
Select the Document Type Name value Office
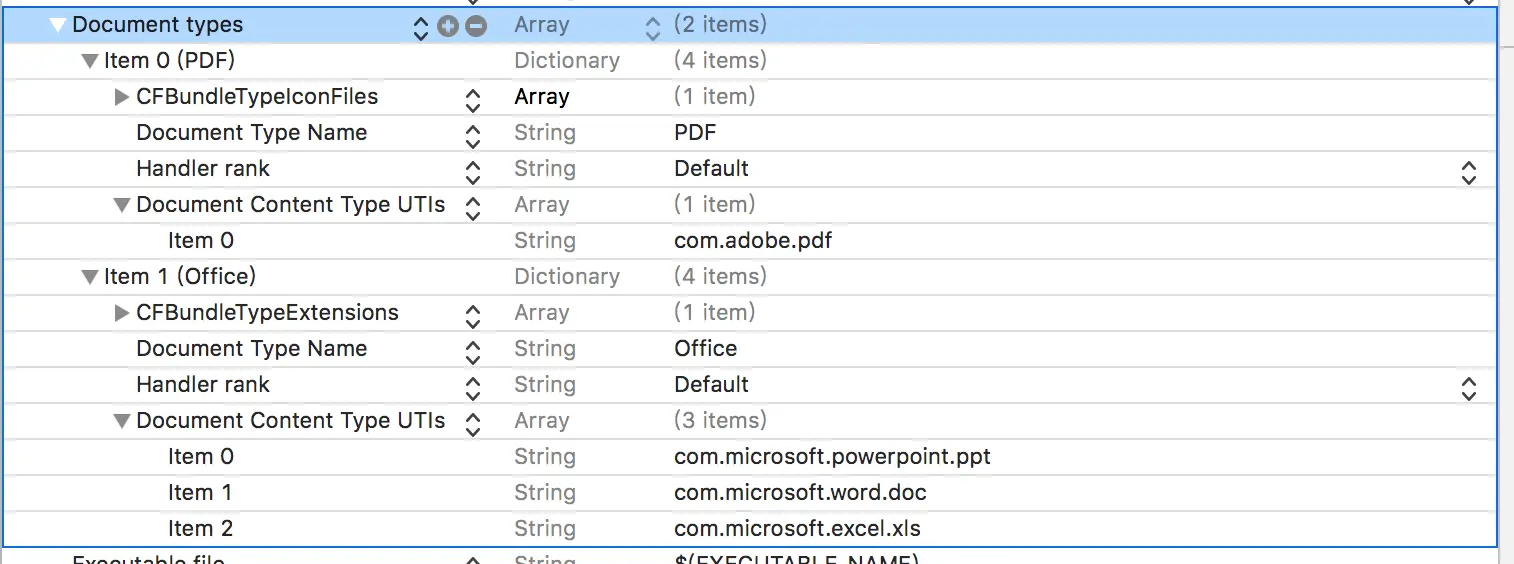pos(706,349)
